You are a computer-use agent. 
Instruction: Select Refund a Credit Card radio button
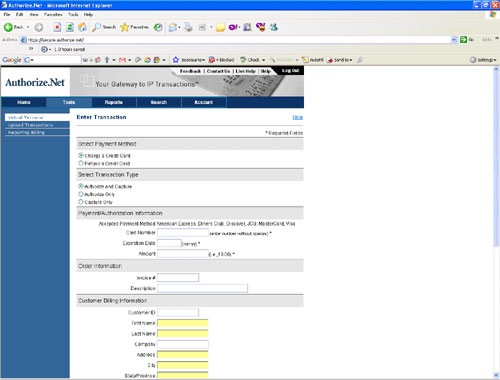point(81,163)
